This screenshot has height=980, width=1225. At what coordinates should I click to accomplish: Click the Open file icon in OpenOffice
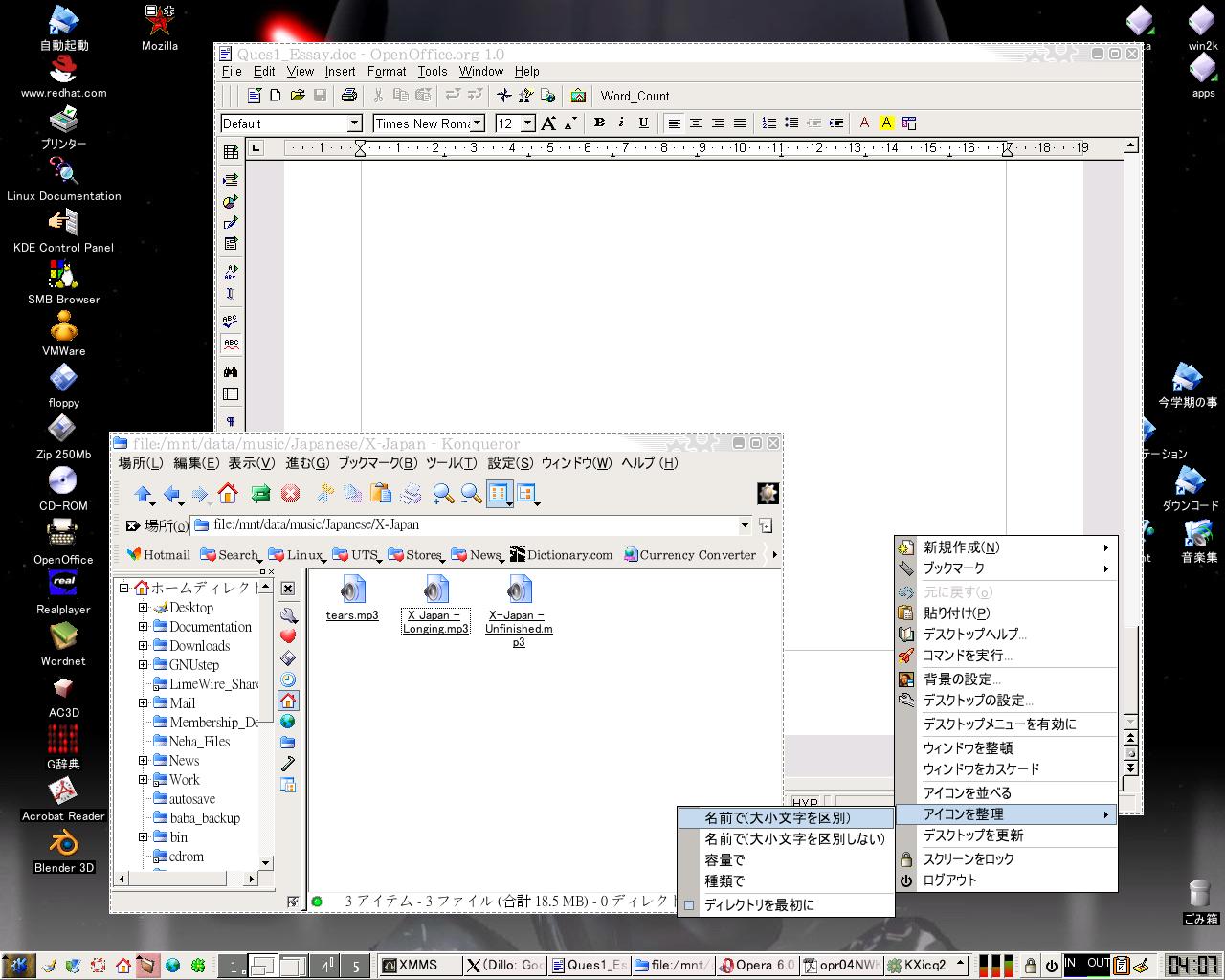pos(298,96)
